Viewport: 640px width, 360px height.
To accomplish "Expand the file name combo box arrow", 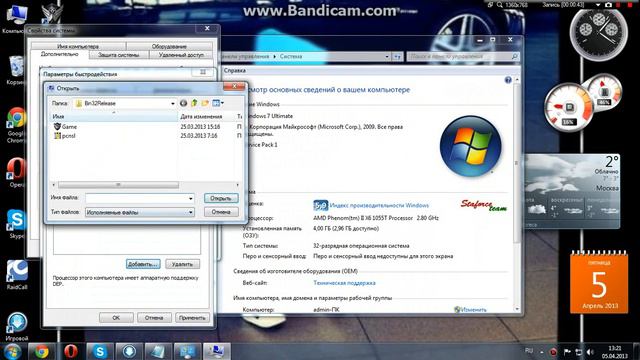I will point(191,199).
